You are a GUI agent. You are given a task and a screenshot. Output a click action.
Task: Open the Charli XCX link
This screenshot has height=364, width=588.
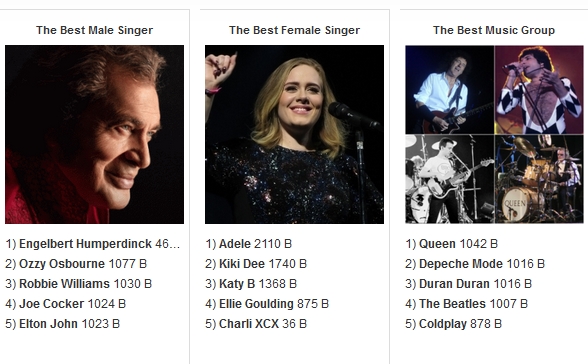[x=249, y=324]
